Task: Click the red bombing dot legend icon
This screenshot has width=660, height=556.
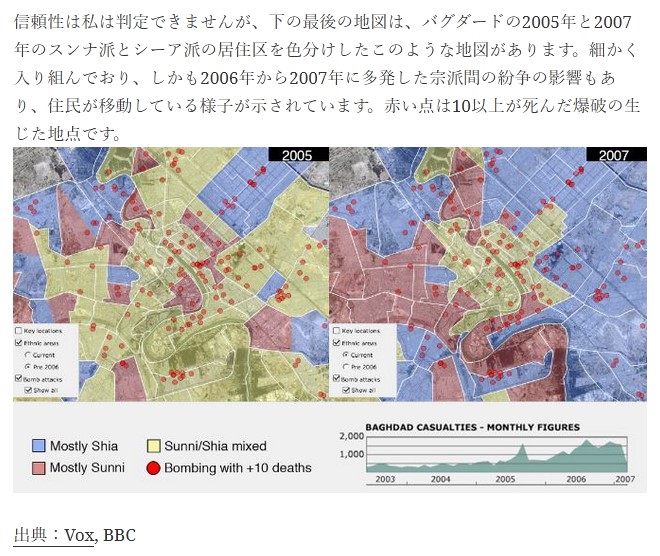Action: tap(153, 467)
